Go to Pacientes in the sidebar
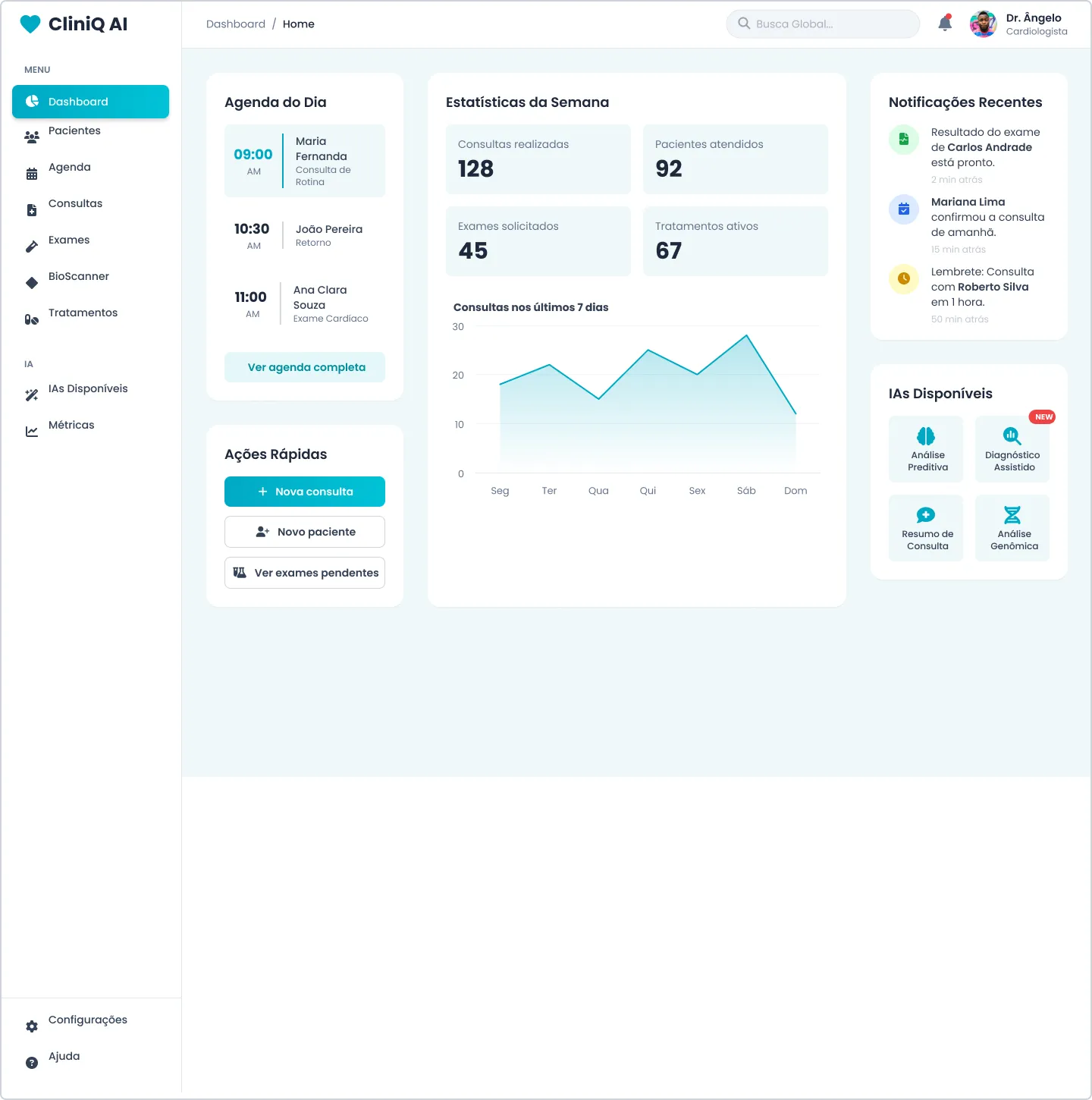 (x=74, y=131)
